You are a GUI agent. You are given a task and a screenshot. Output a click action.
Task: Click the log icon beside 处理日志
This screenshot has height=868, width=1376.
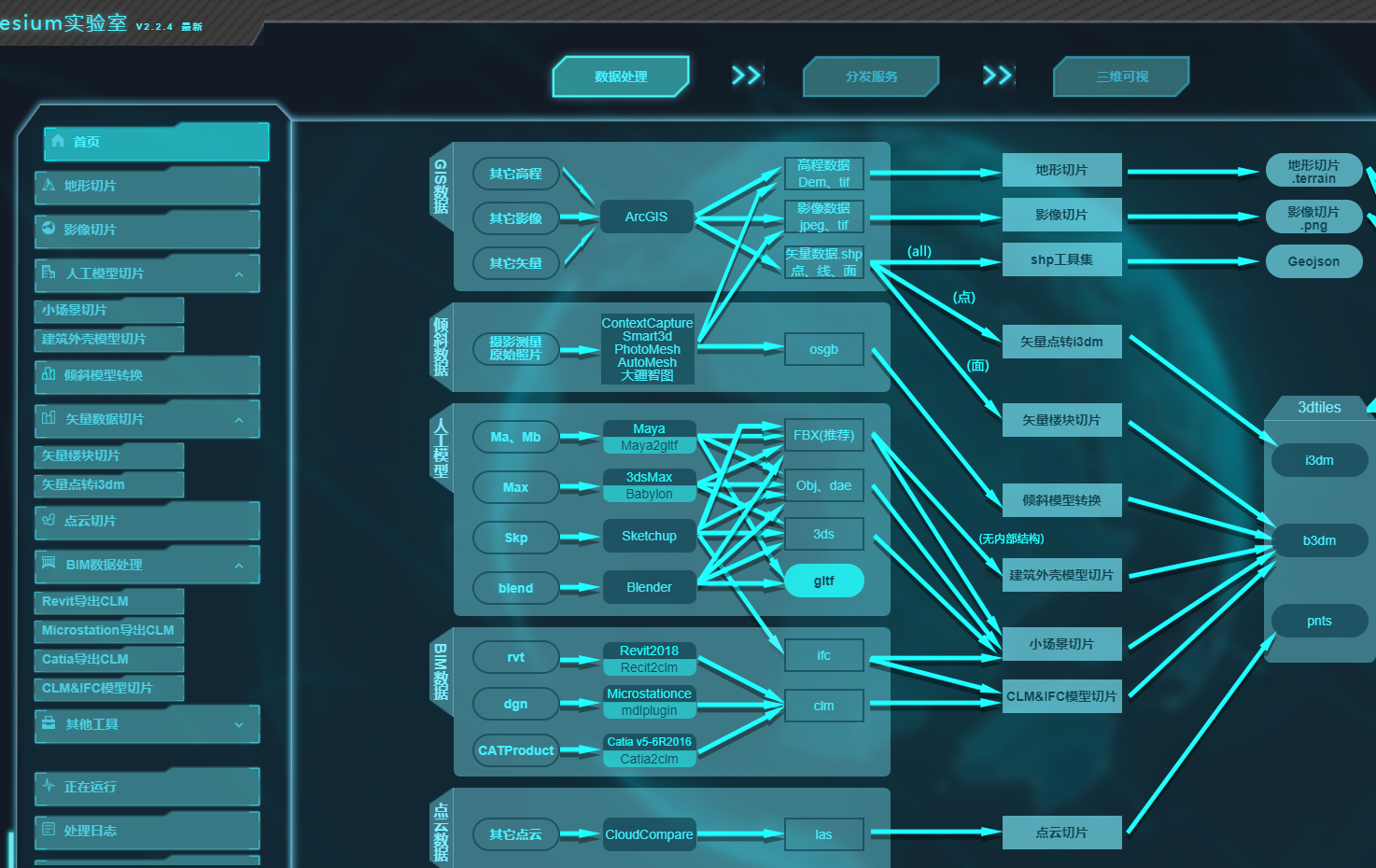(x=49, y=830)
